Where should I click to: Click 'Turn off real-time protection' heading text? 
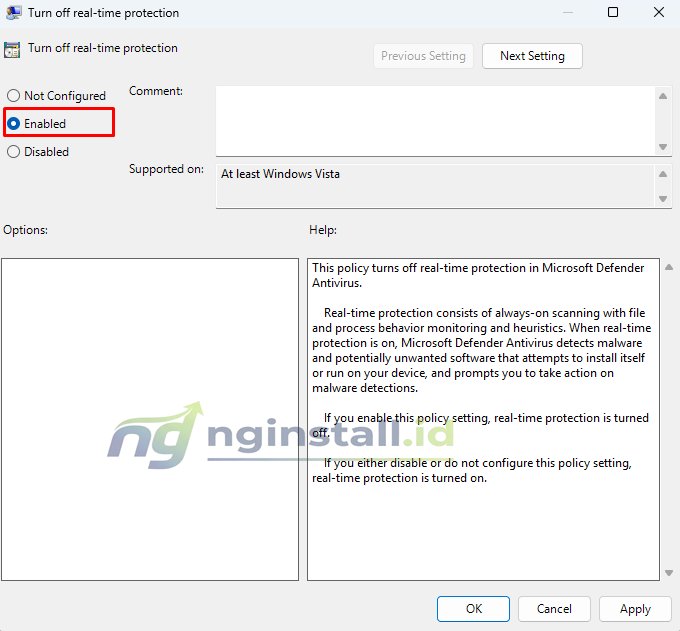tap(103, 48)
